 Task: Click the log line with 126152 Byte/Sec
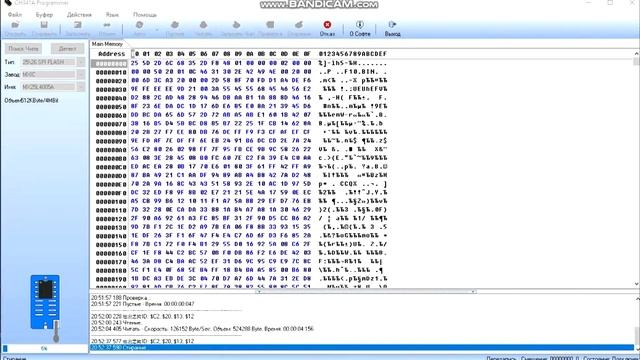(x=202, y=329)
